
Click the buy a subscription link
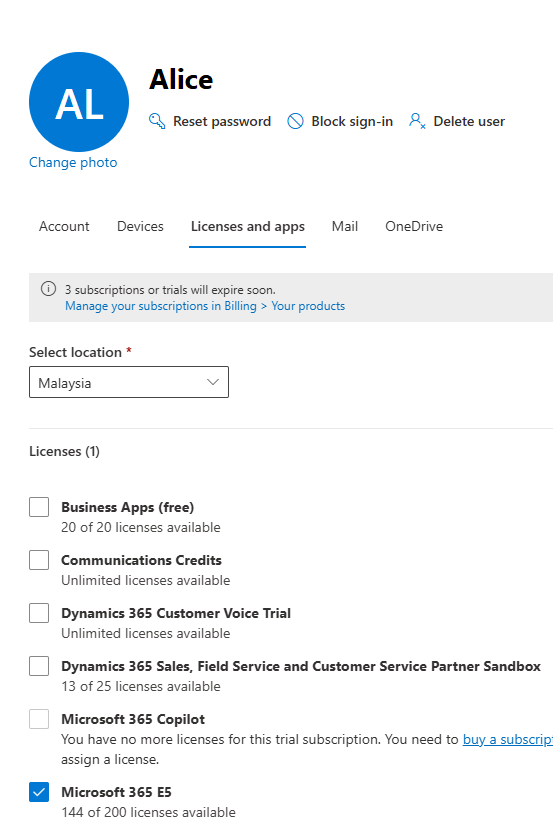tap(507, 739)
